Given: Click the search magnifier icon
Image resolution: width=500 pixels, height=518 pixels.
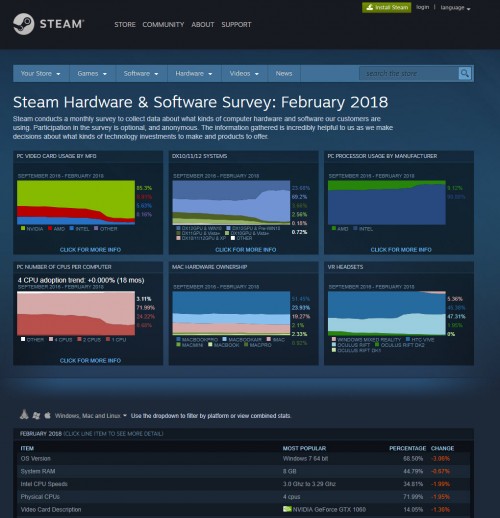Looking at the screenshot, I should click(465, 73).
